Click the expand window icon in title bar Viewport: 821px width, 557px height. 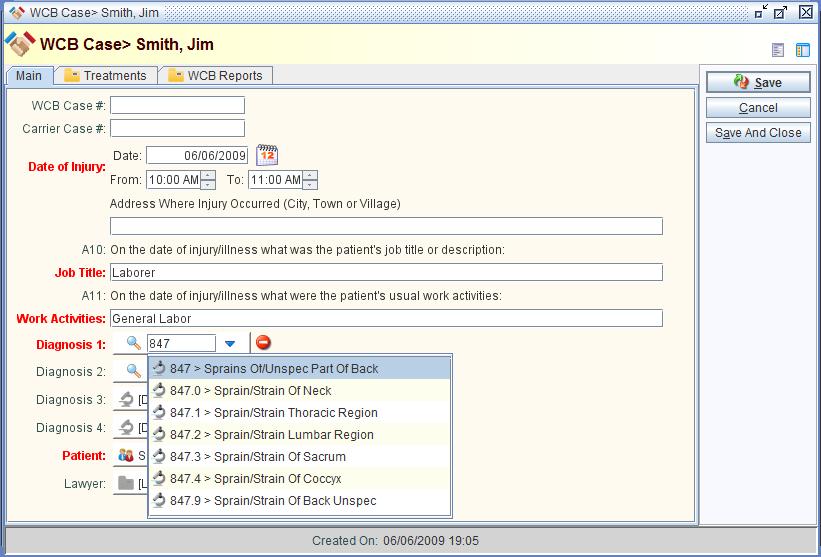point(781,12)
